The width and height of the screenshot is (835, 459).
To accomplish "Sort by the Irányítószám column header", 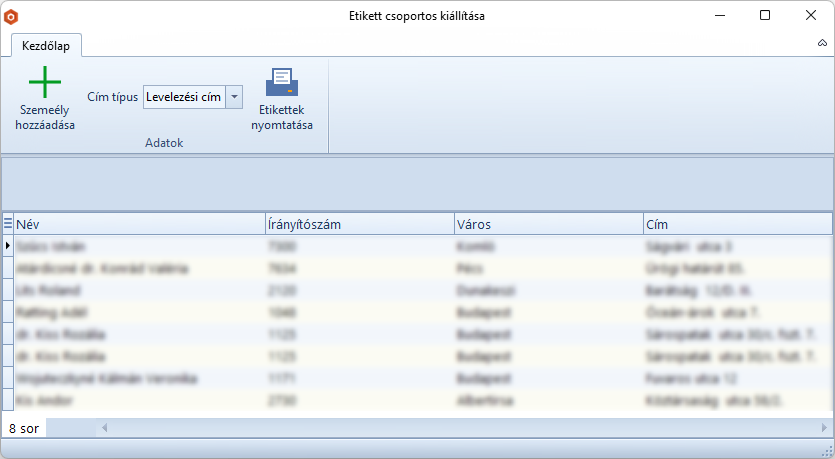I will tap(358, 224).
